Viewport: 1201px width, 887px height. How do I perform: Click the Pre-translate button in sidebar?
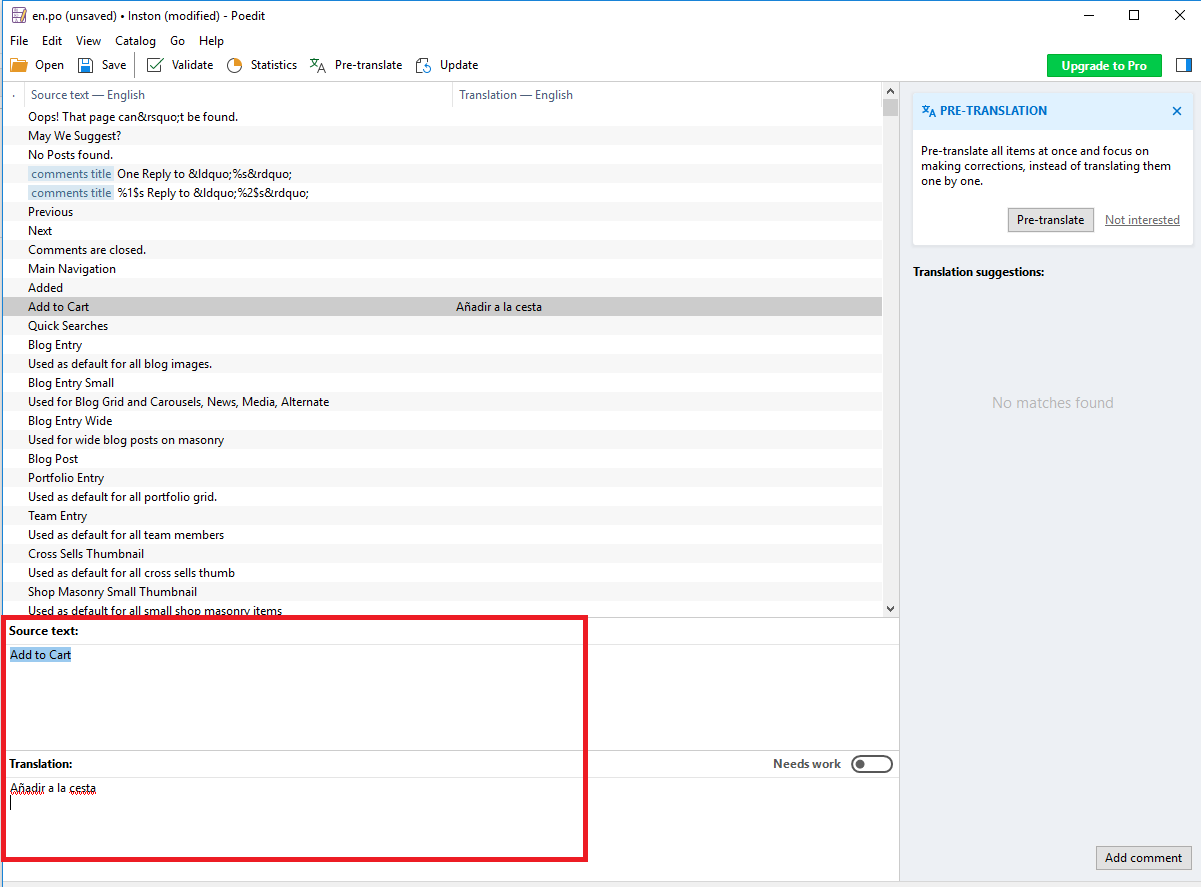(x=1050, y=220)
